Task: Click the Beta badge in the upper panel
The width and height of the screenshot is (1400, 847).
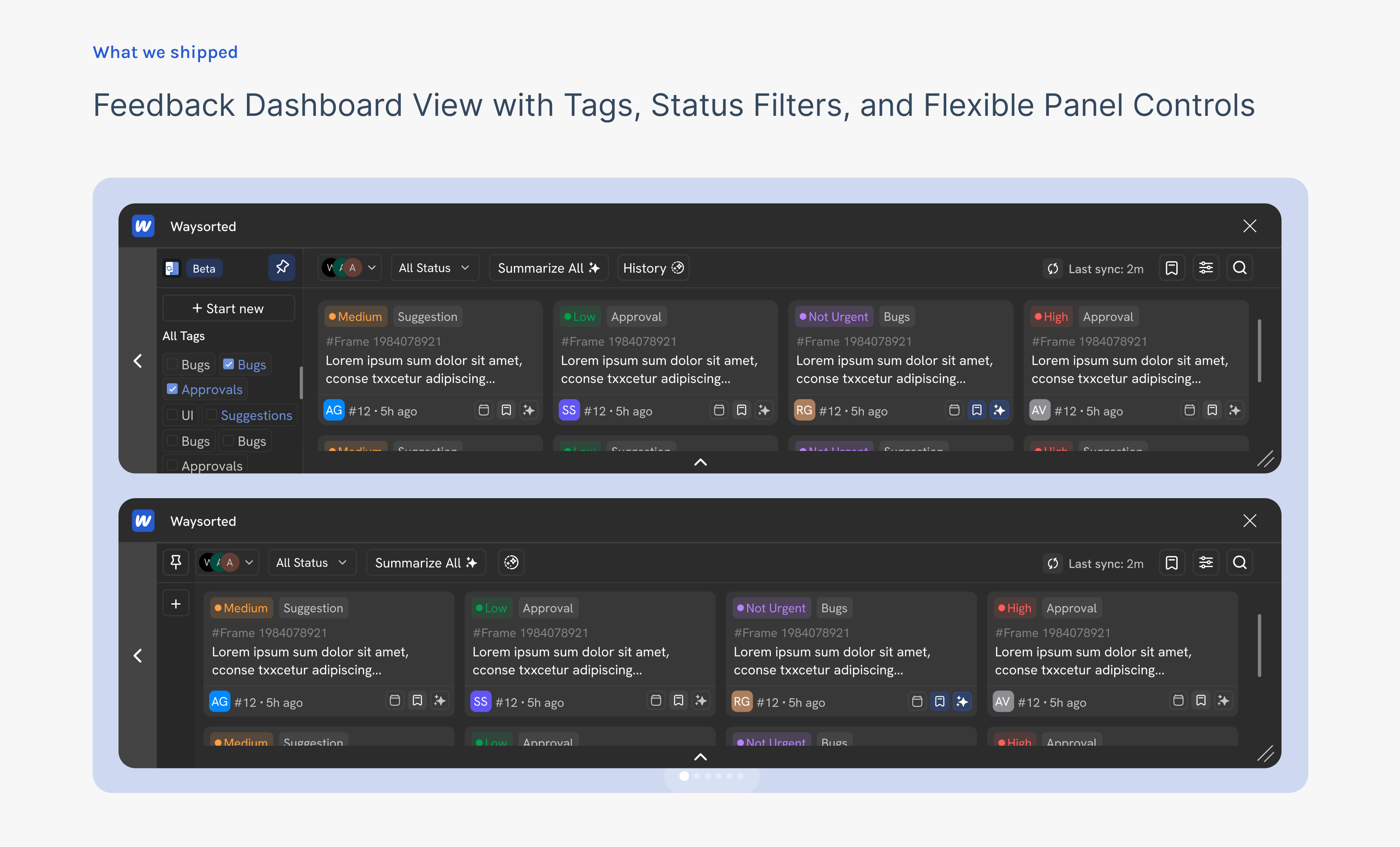Action: point(204,269)
